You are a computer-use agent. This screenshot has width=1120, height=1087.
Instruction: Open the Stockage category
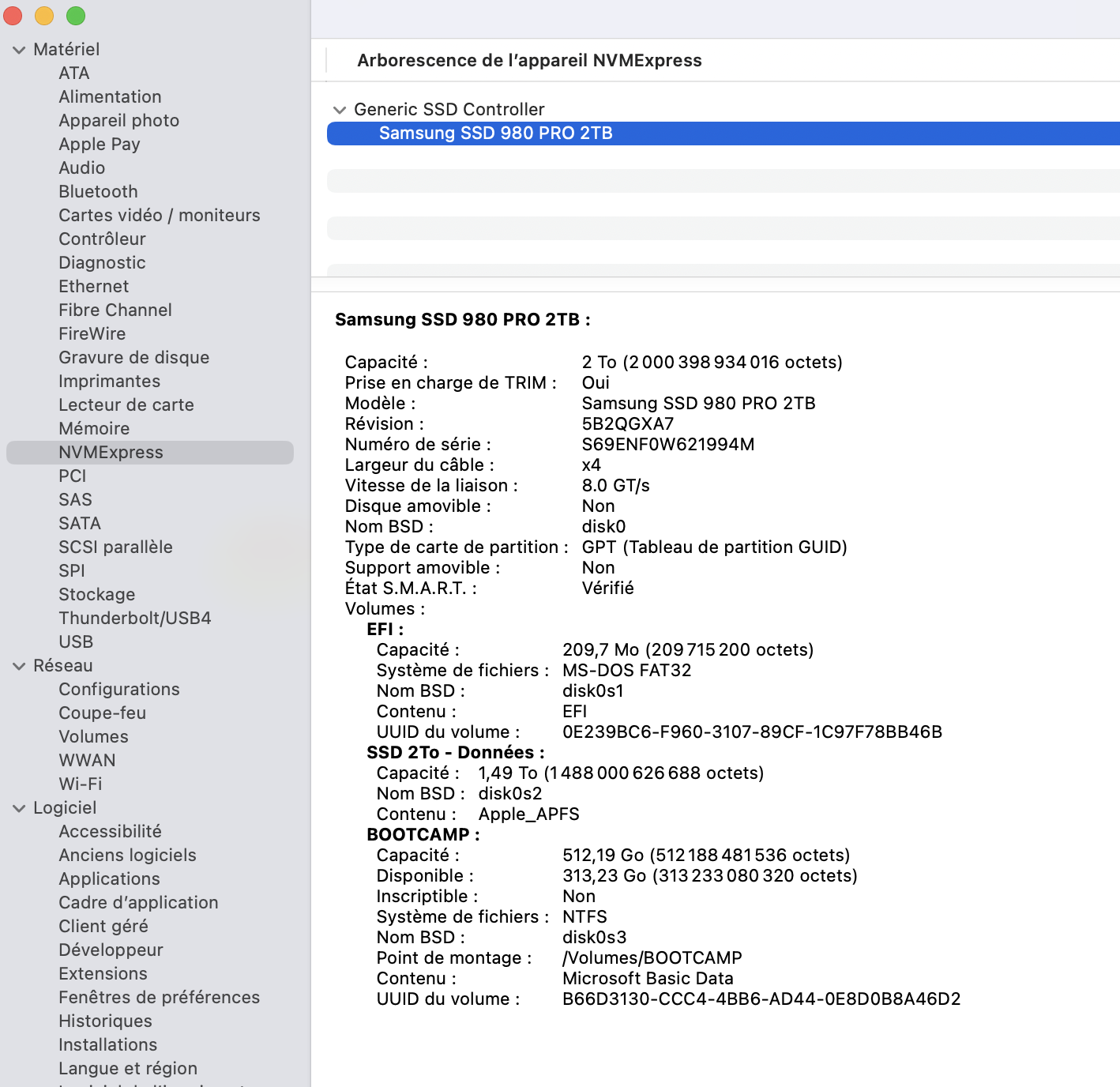(x=96, y=594)
